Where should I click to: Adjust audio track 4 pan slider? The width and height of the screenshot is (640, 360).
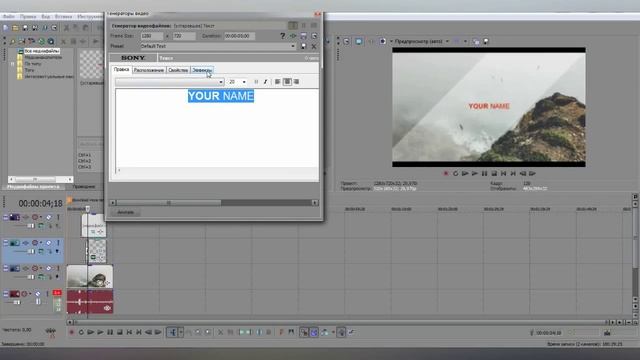tap(38, 302)
